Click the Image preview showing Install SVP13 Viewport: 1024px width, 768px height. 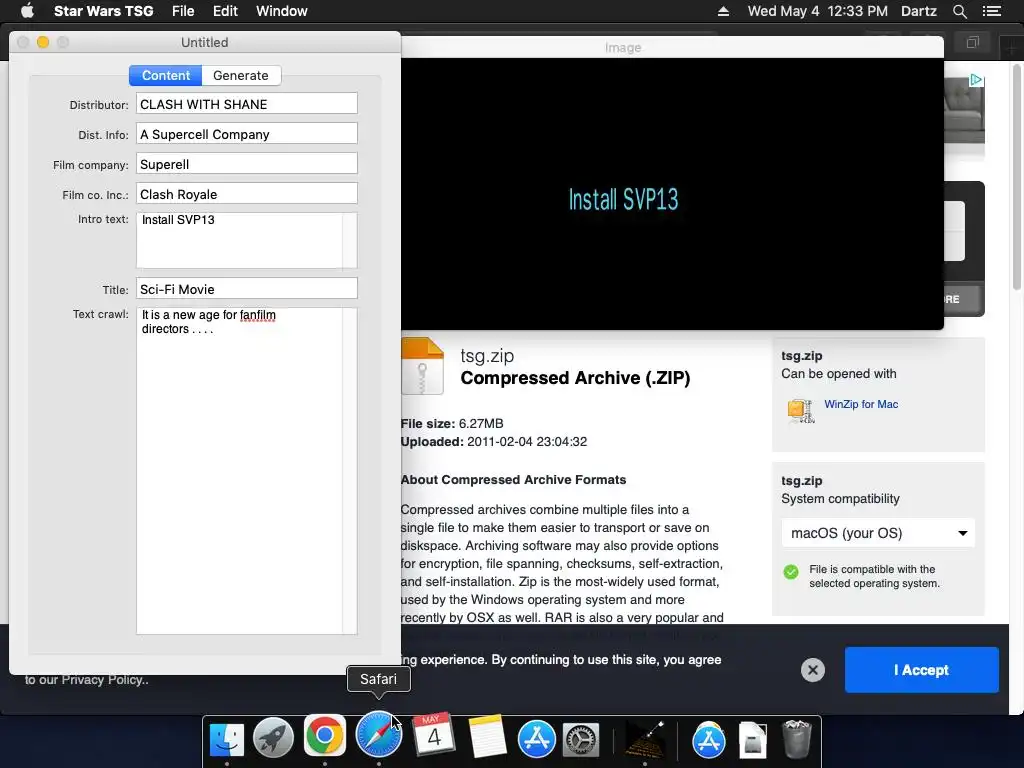672,193
